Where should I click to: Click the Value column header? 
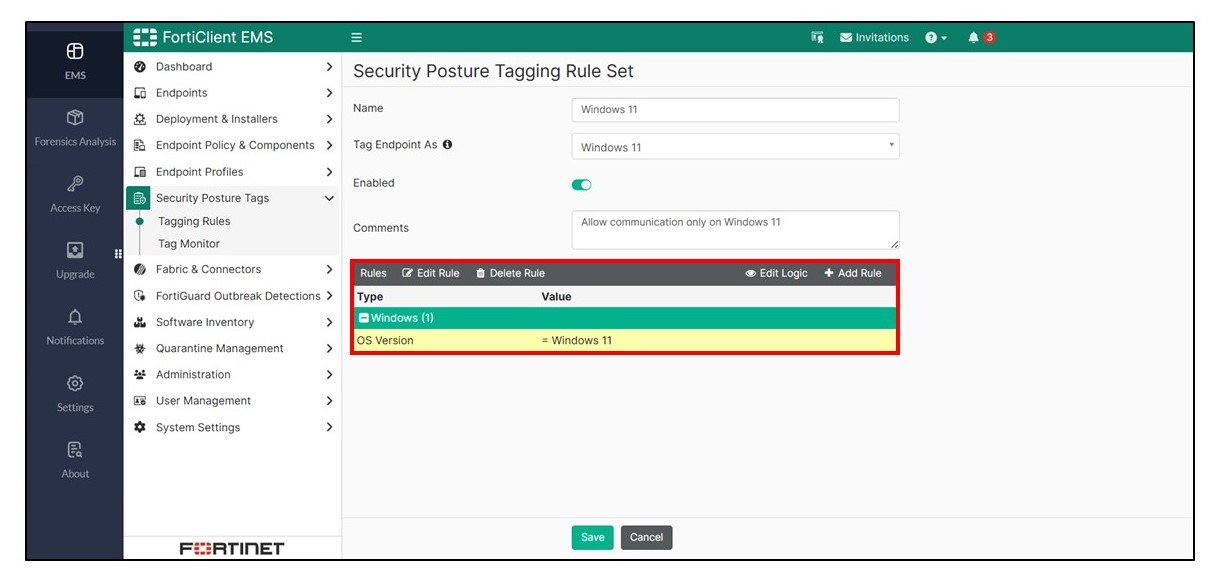(x=556, y=297)
